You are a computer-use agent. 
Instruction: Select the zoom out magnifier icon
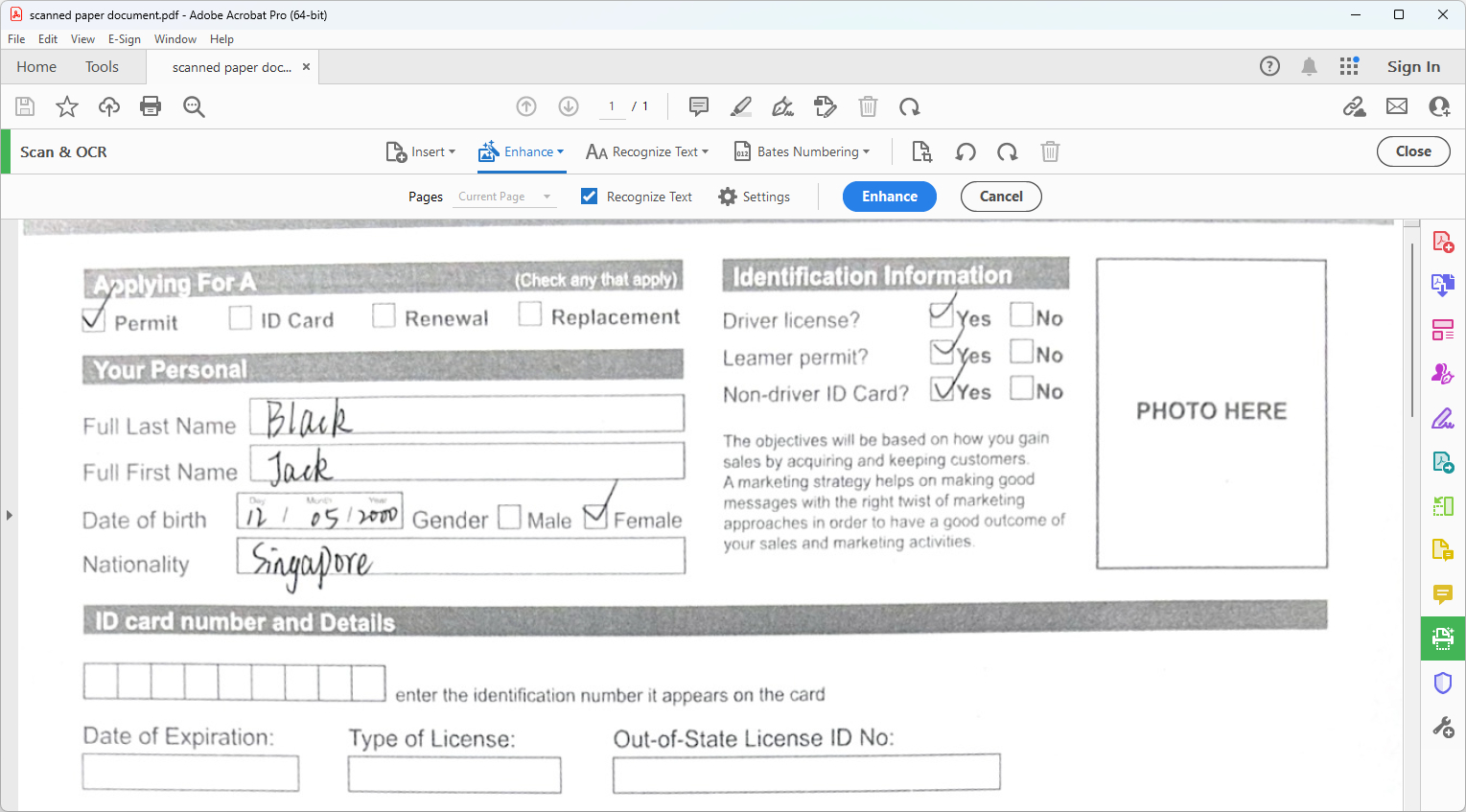194,106
